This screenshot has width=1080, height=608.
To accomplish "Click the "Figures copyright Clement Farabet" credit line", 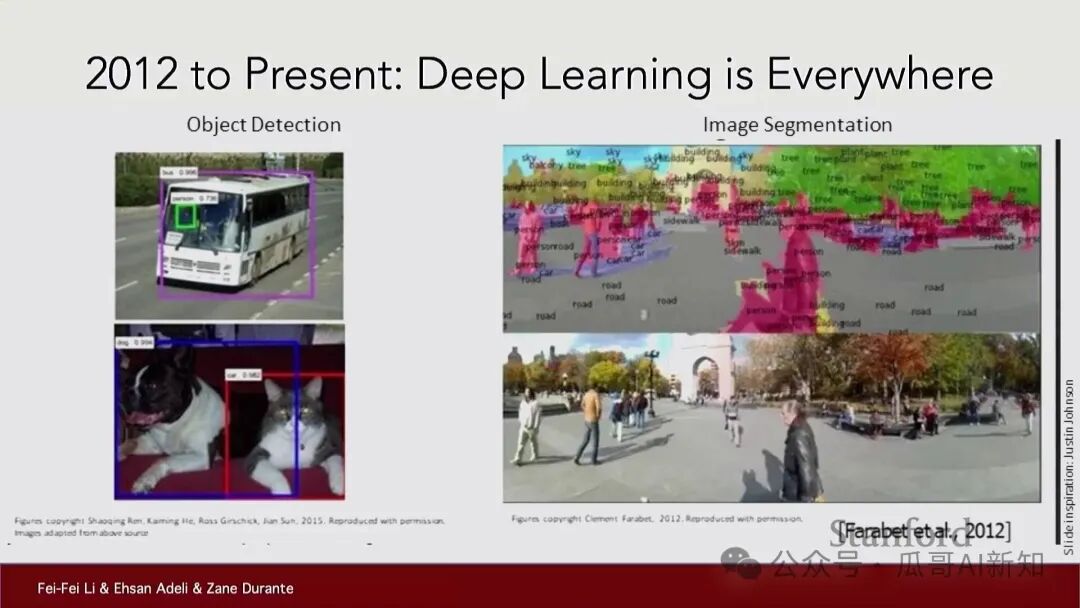I will pos(657,518).
